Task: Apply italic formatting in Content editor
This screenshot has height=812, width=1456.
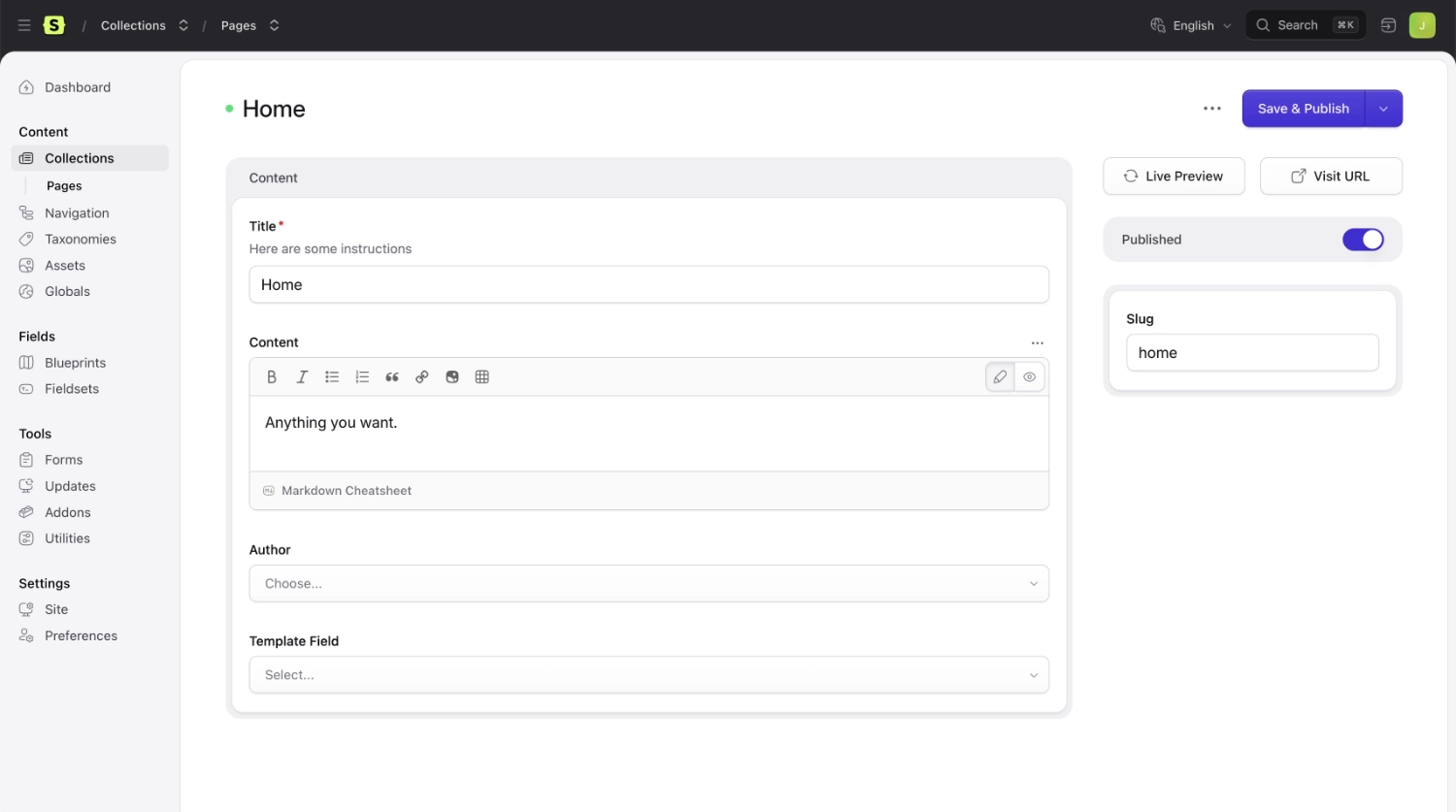Action: click(x=302, y=377)
